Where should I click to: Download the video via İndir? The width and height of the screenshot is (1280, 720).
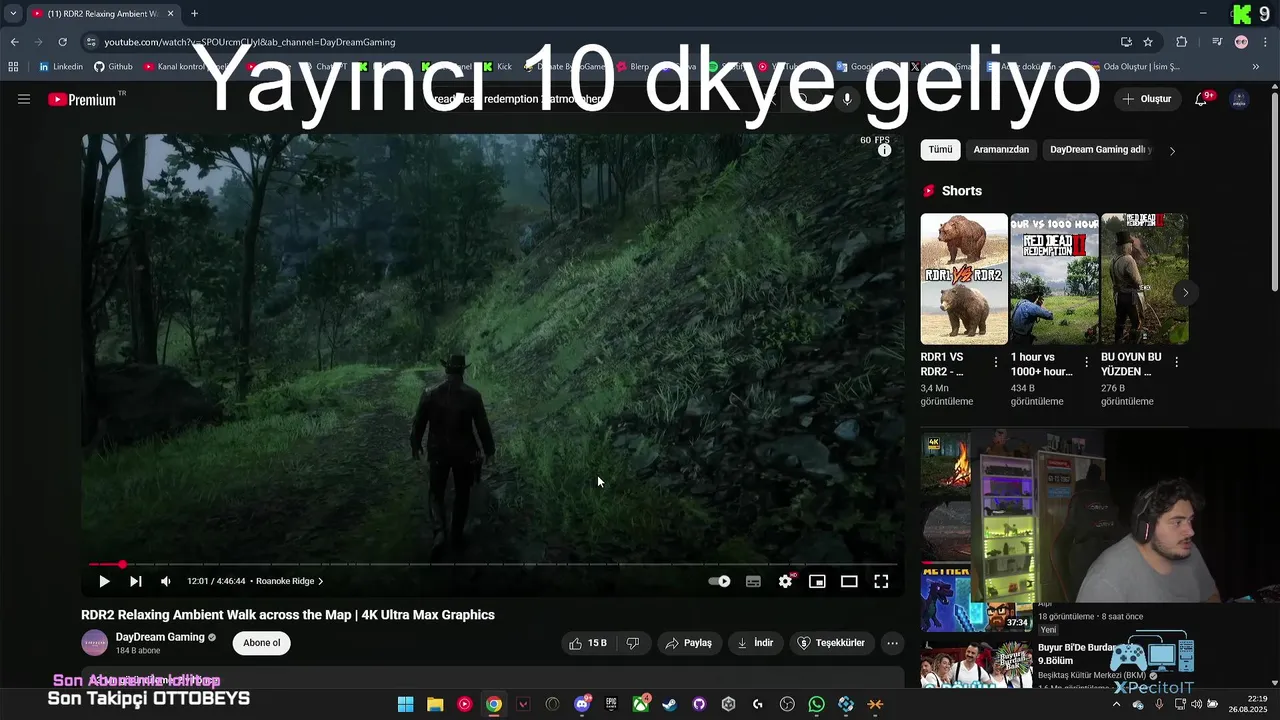coord(755,643)
